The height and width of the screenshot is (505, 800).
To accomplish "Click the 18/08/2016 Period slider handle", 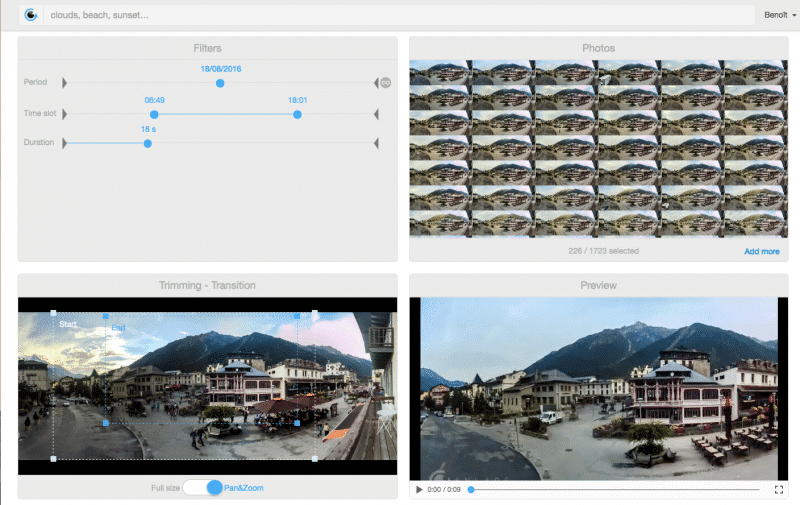I will [220, 83].
